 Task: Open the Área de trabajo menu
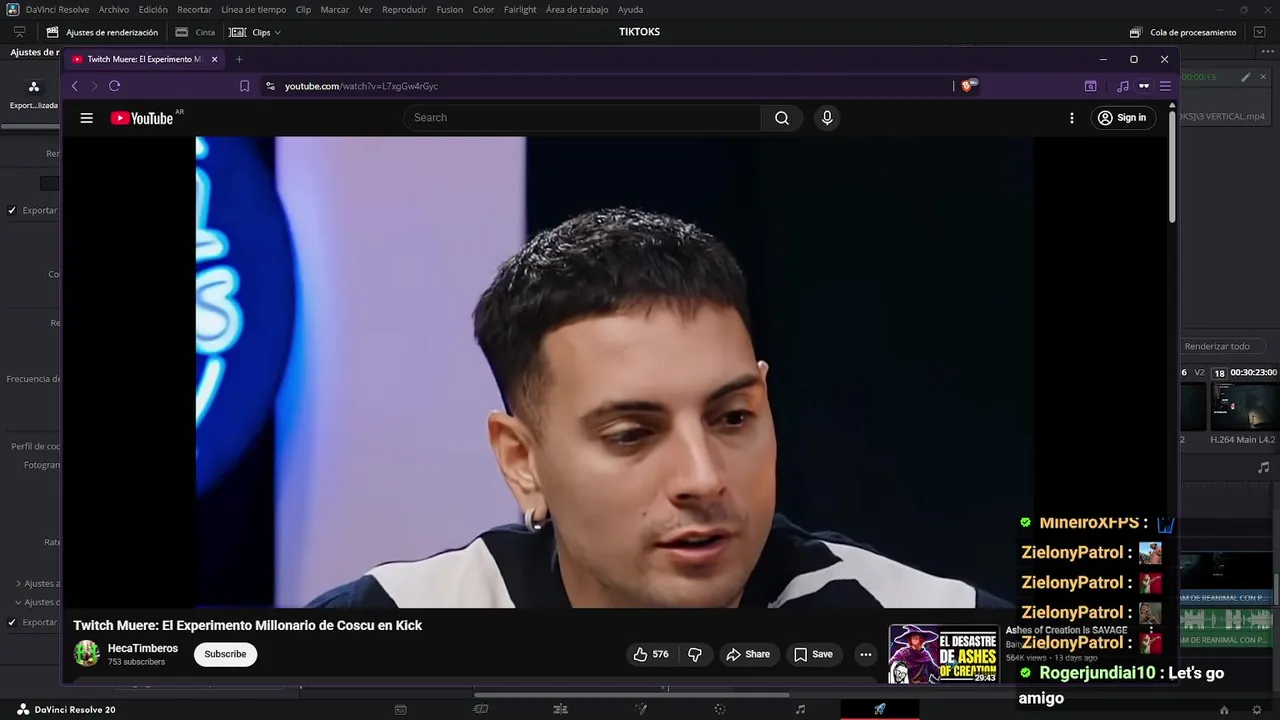click(x=577, y=9)
